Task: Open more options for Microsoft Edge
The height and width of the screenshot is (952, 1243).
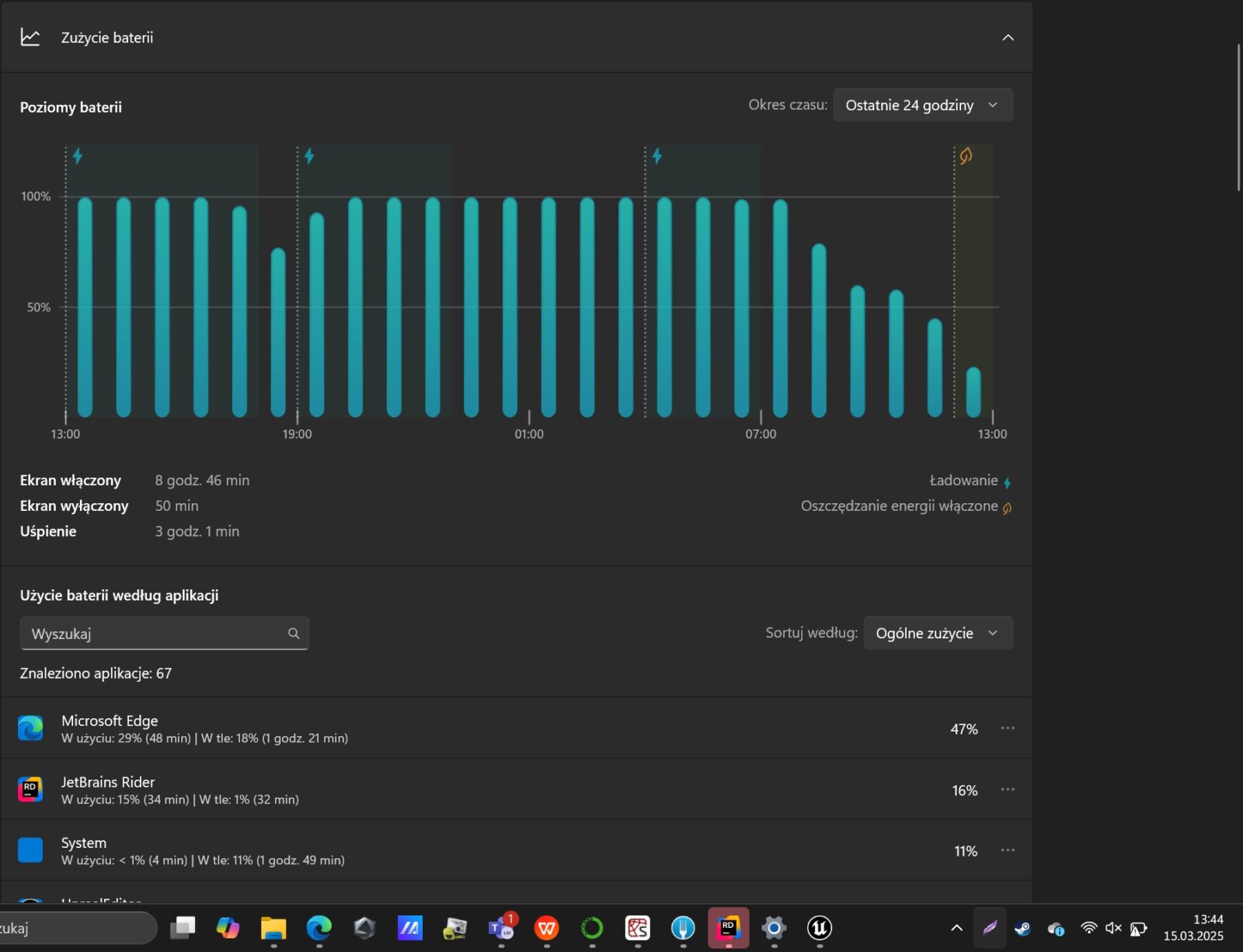Action: (x=1008, y=728)
